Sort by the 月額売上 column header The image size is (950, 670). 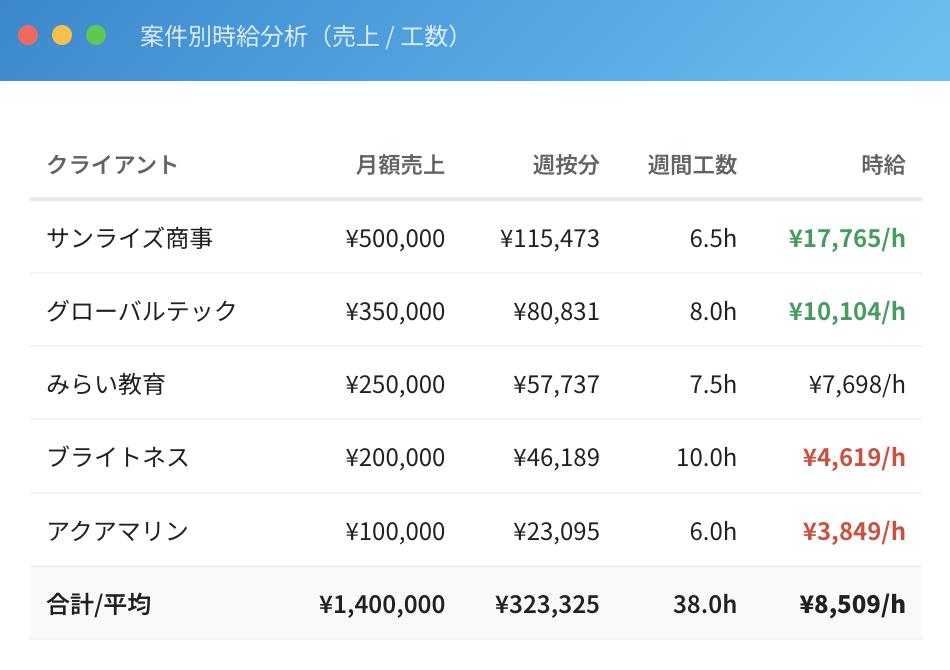(x=401, y=166)
